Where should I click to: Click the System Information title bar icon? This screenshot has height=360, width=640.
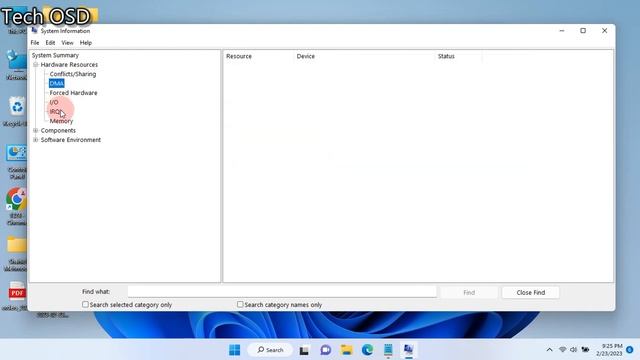click(34, 31)
